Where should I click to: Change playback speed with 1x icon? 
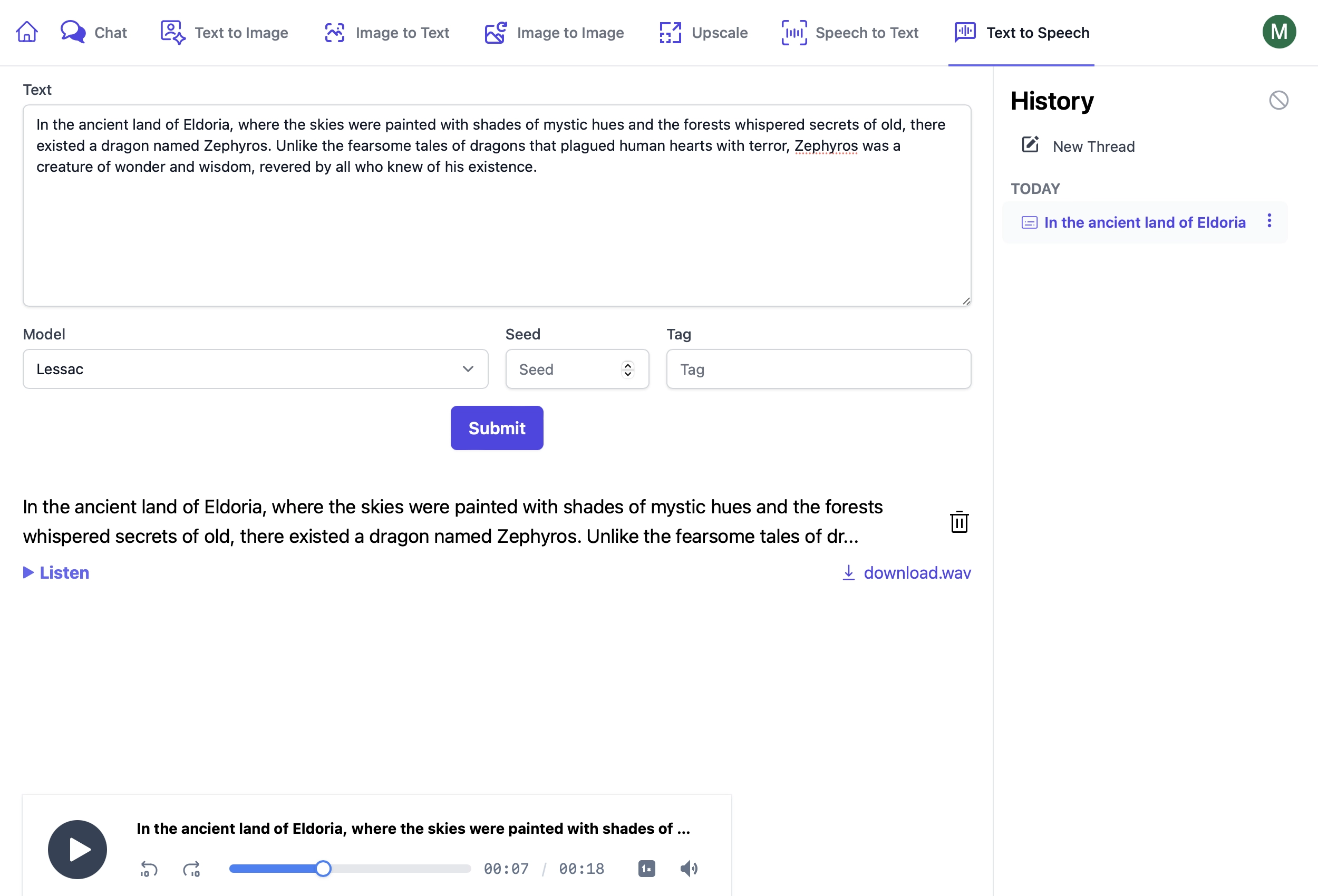pyautogui.click(x=646, y=868)
